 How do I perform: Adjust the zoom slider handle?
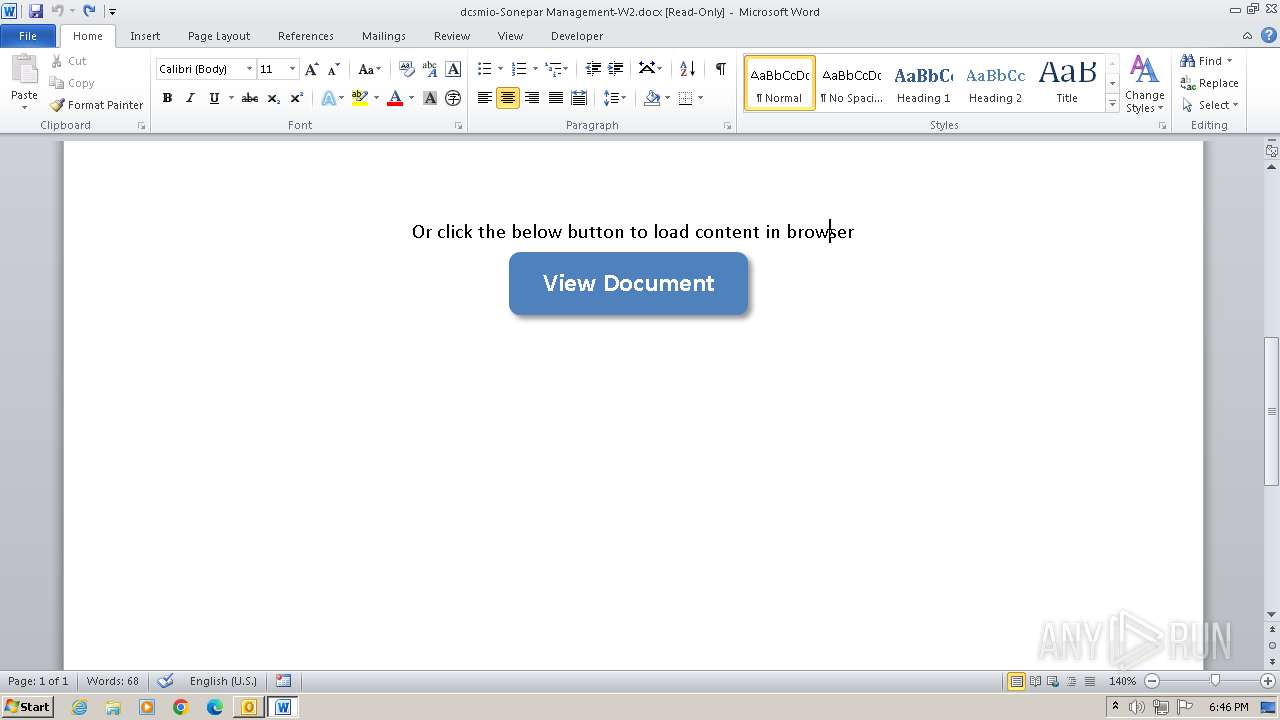pyautogui.click(x=1215, y=681)
